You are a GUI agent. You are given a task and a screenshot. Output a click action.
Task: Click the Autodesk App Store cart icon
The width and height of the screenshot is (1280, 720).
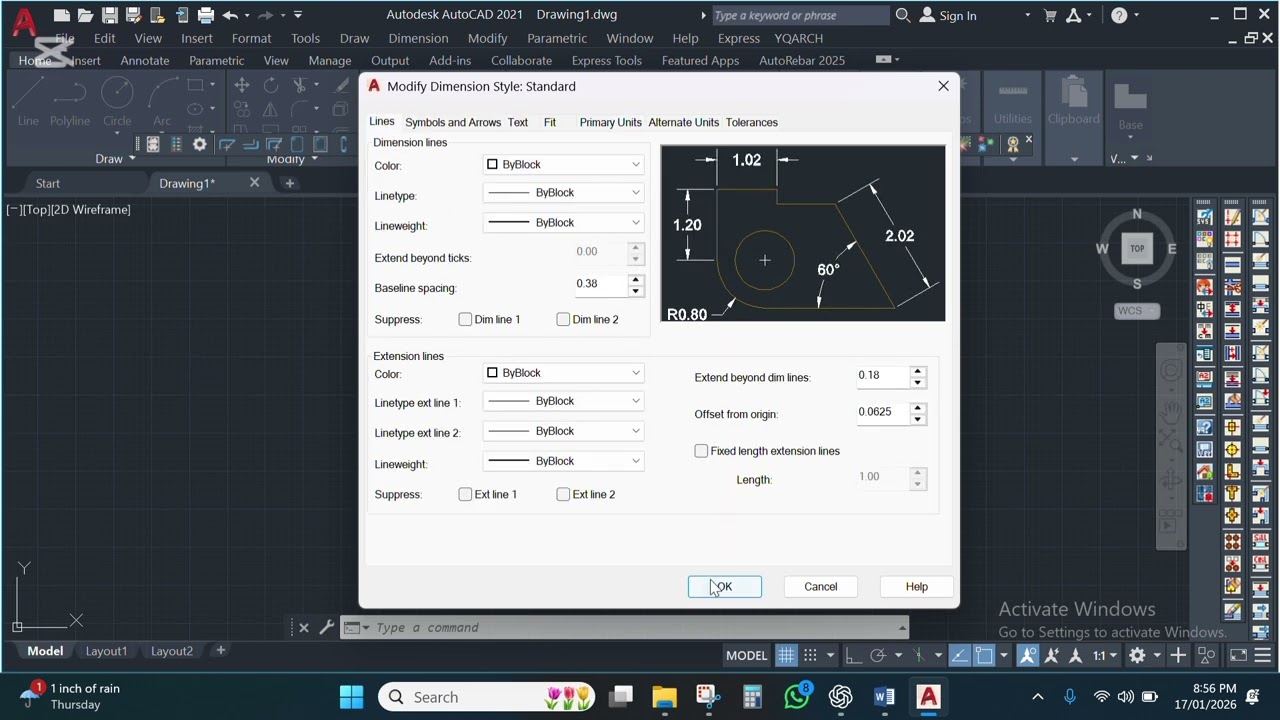point(1050,15)
